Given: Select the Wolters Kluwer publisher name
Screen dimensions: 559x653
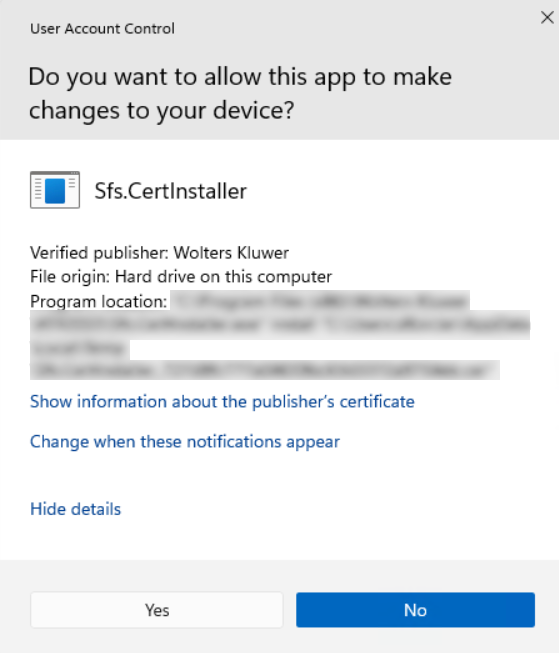Looking at the screenshot, I should (231, 253).
